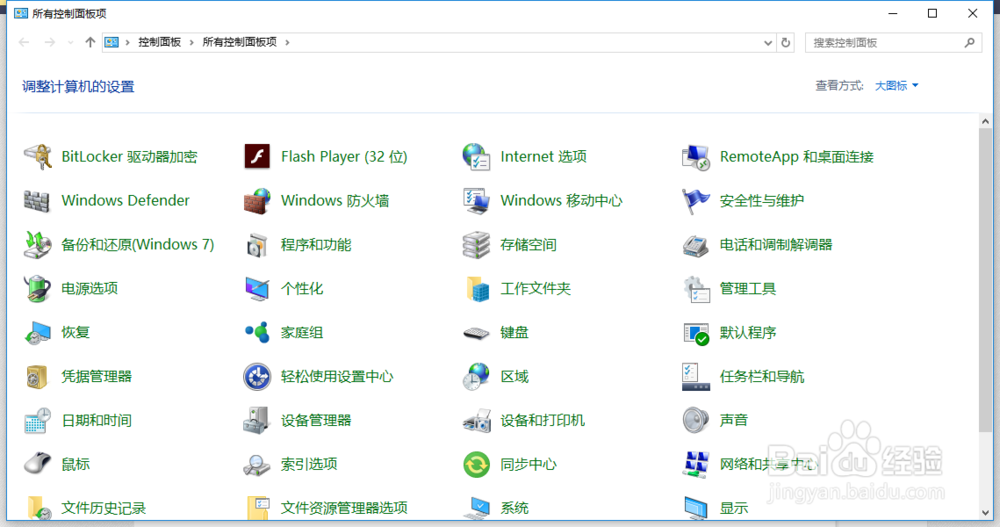This screenshot has height=527, width=1000.
Task: Open the 存储空间 drives icon
Action: coord(476,244)
